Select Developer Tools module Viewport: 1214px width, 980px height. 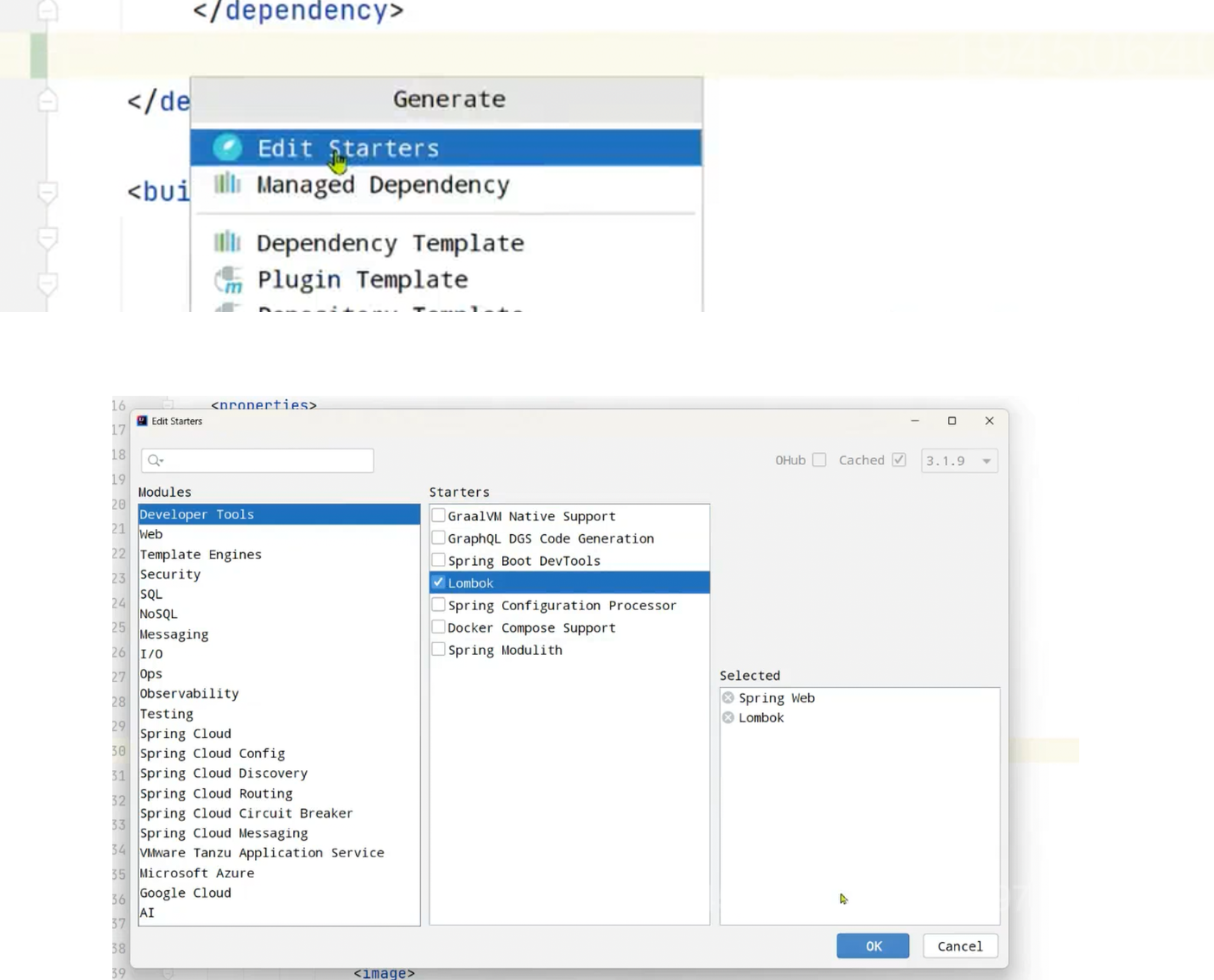279,514
